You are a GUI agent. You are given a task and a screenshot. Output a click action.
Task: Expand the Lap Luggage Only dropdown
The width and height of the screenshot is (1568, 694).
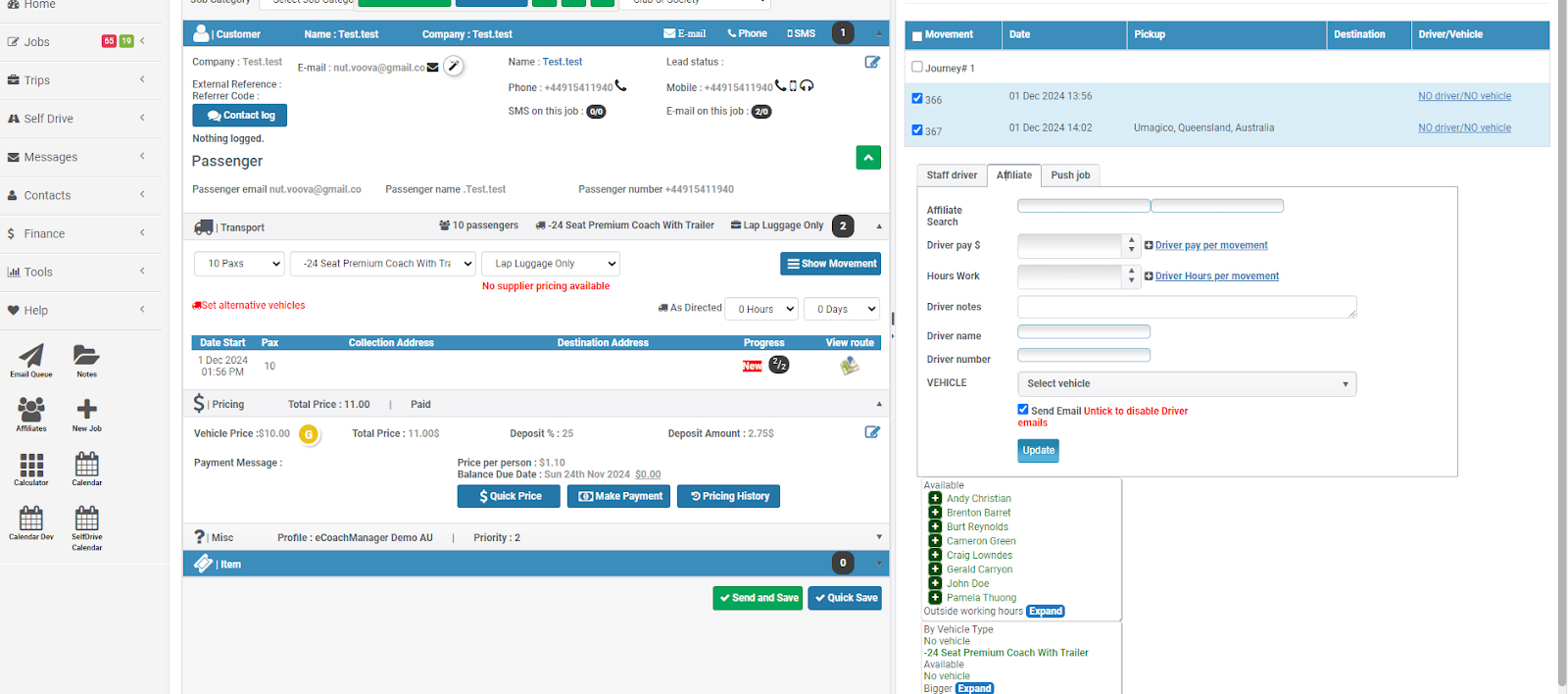click(551, 264)
